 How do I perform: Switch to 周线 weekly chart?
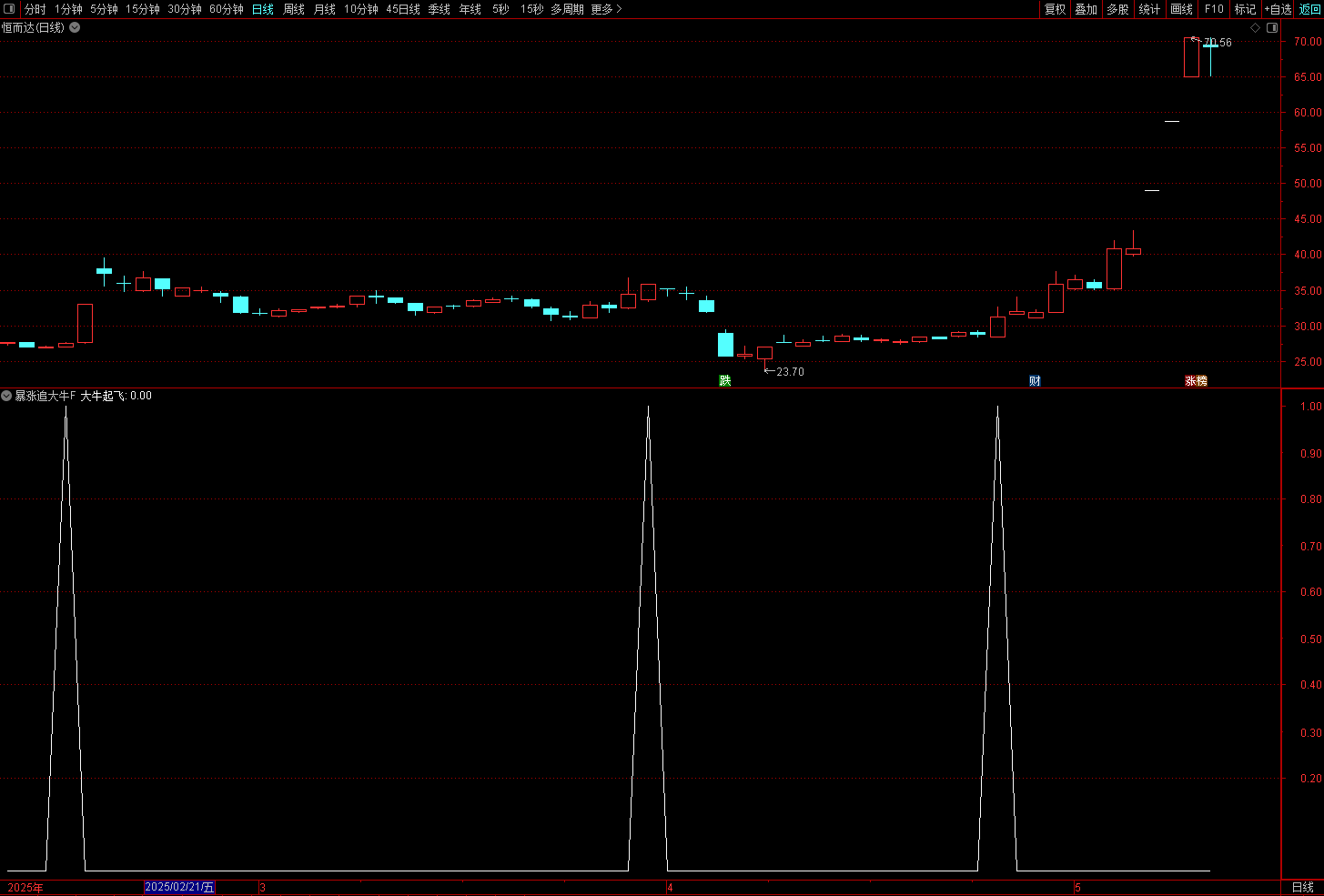(294, 9)
